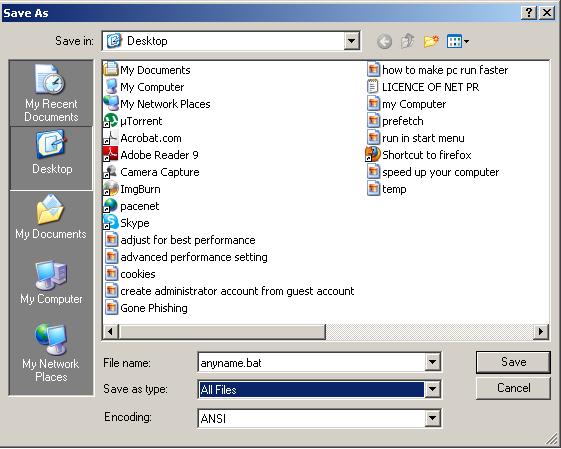Select 'adjust for best performance' file name

click(188, 240)
